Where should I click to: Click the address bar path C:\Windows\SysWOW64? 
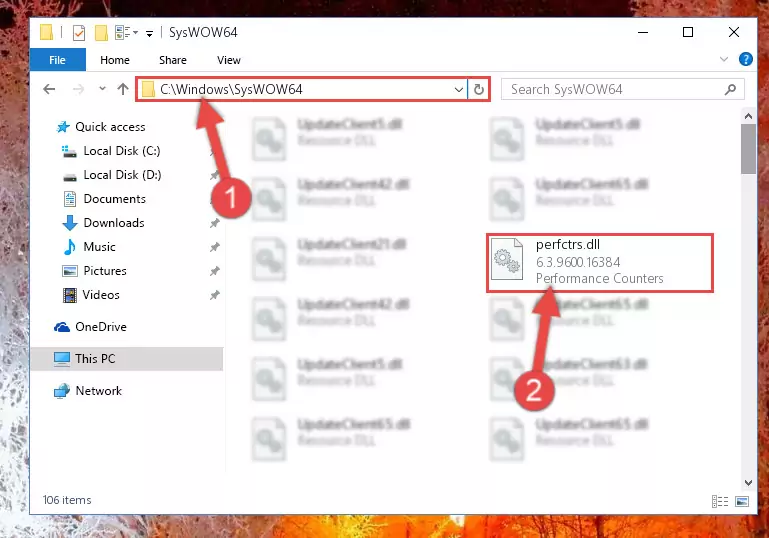[x=231, y=89]
